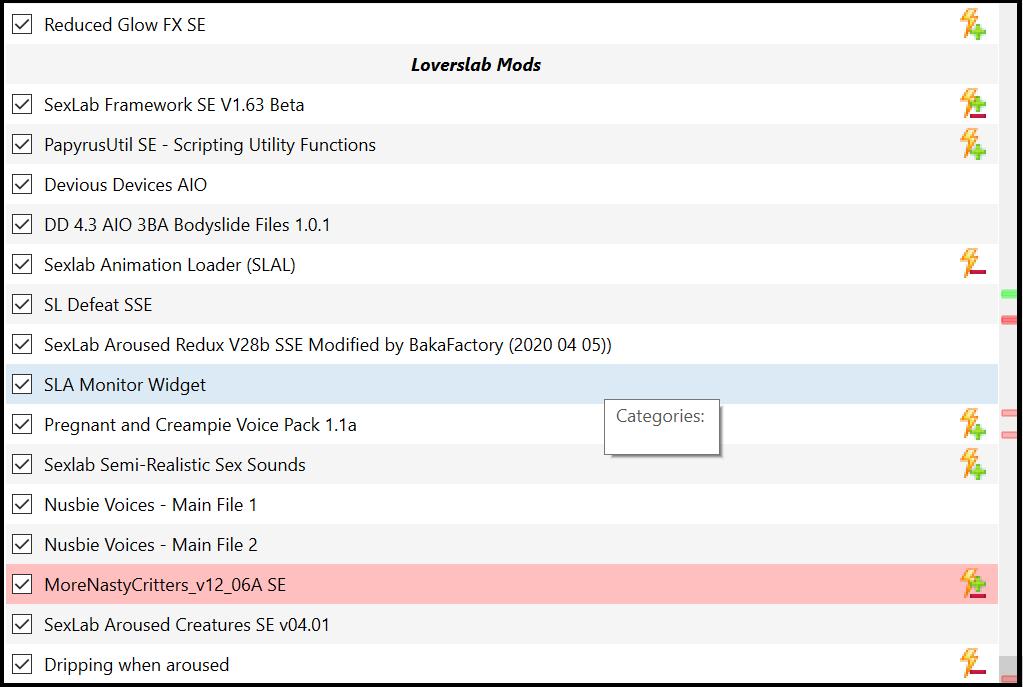The image size is (1023, 687).
Task: Select SexLab Aroused Redux BakaFactory entry
Action: (x=328, y=344)
